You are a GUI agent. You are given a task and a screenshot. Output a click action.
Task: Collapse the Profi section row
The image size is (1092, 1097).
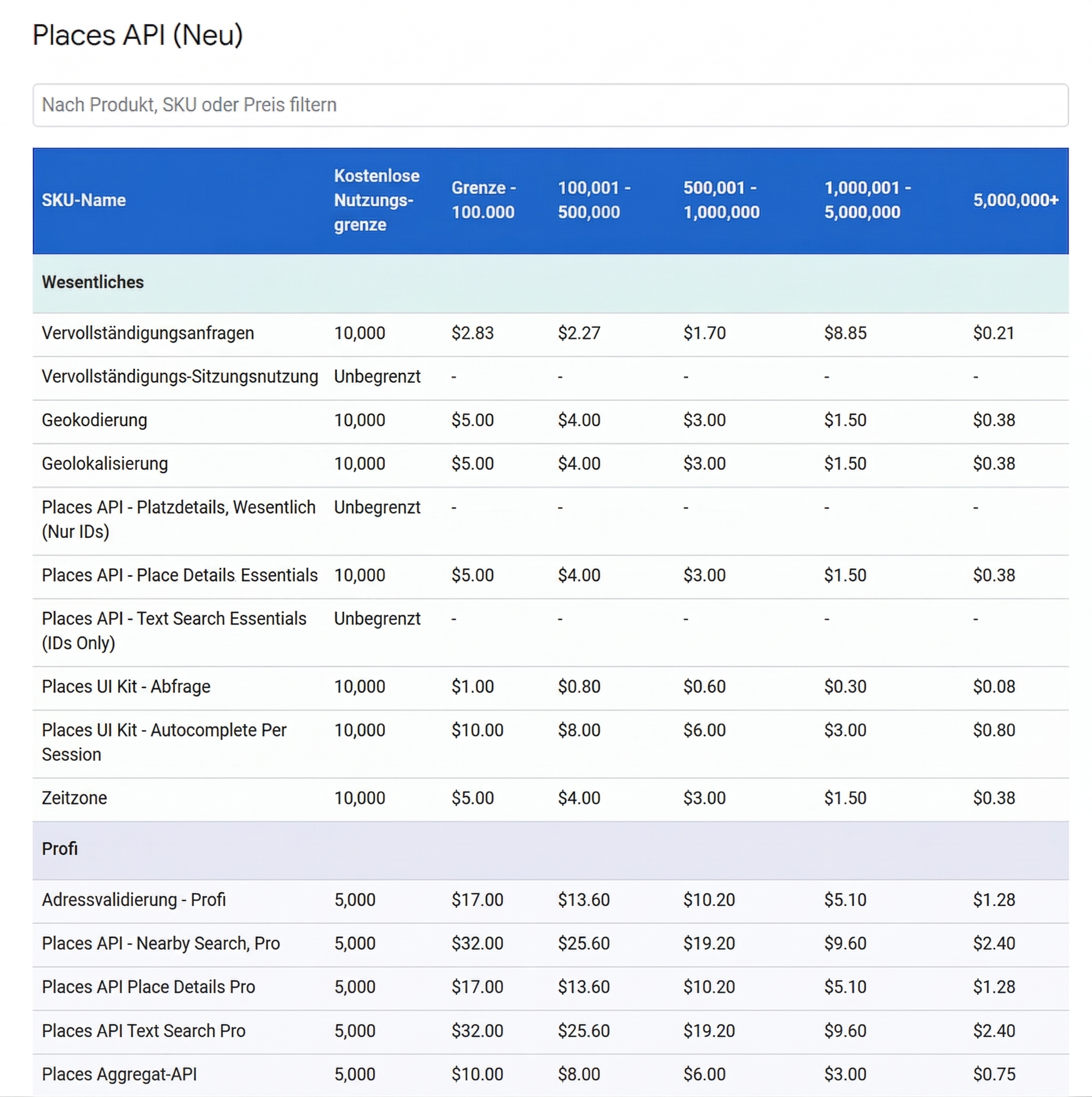point(59,848)
